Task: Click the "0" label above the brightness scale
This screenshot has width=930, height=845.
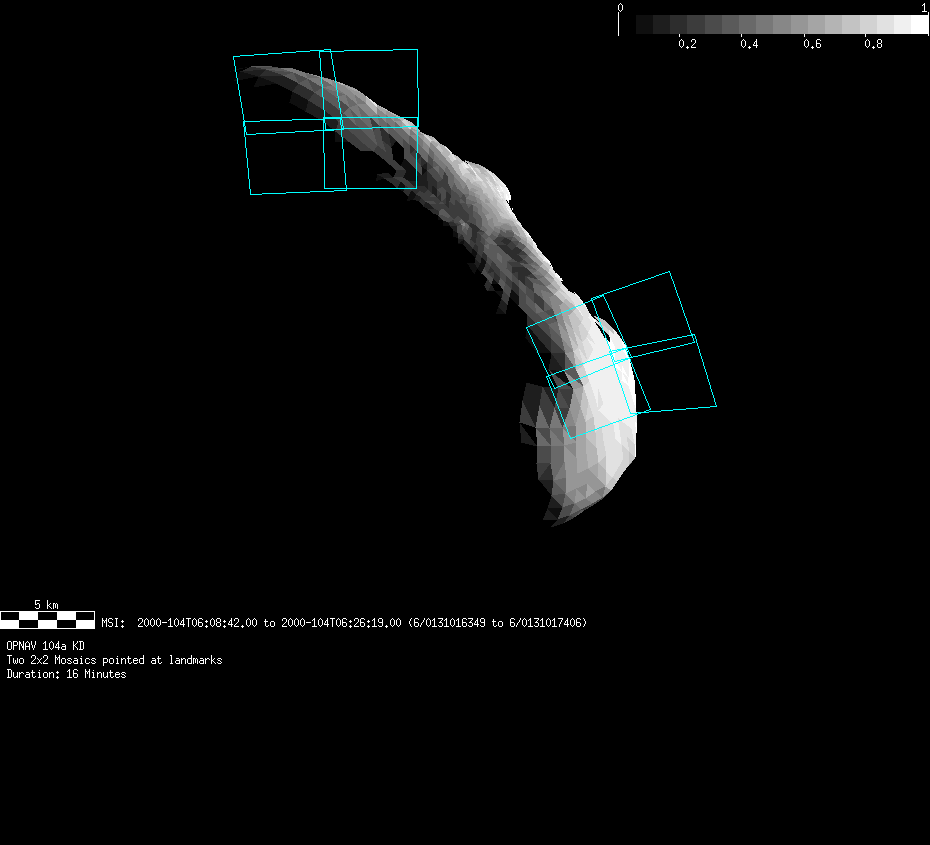Action: (620, 8)
